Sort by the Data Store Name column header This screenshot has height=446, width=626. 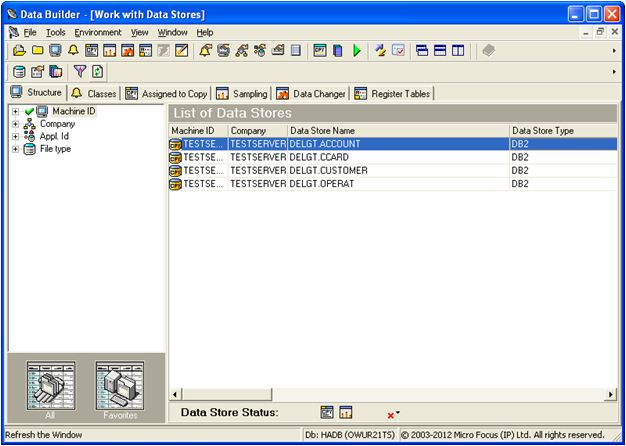click(399, 131)
